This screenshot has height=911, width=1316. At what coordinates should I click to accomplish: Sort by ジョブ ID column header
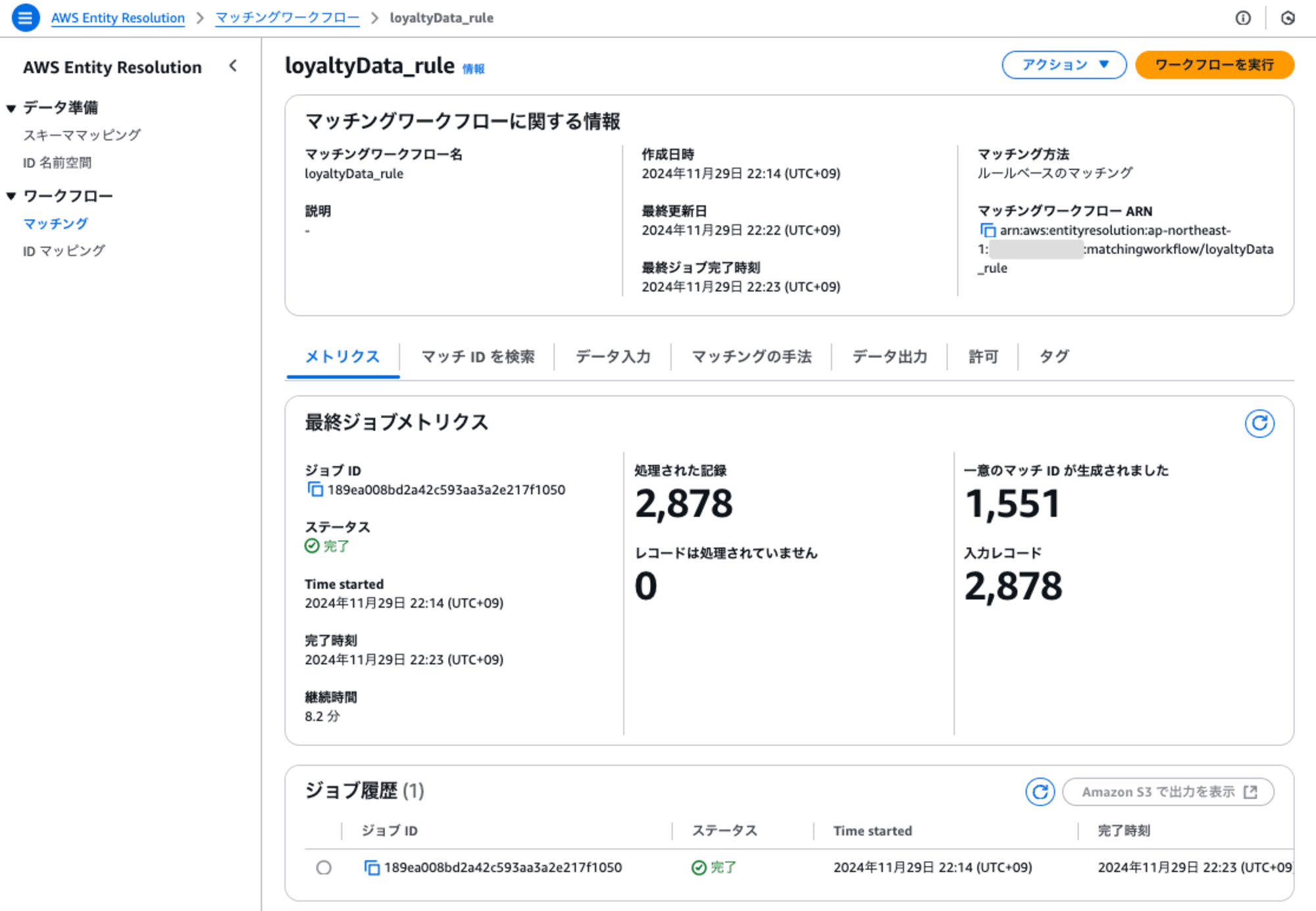(390, 831)
